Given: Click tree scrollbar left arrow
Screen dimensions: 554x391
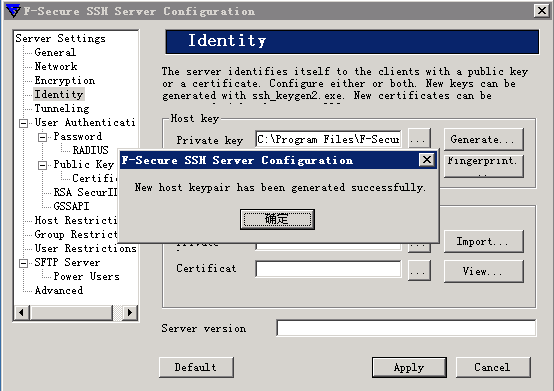Looking at the screenshot, I should (x=22, y=313).
